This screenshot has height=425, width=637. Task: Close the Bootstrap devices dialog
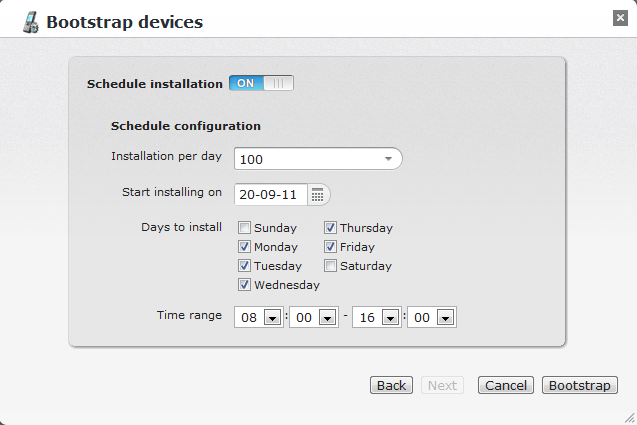620,17
